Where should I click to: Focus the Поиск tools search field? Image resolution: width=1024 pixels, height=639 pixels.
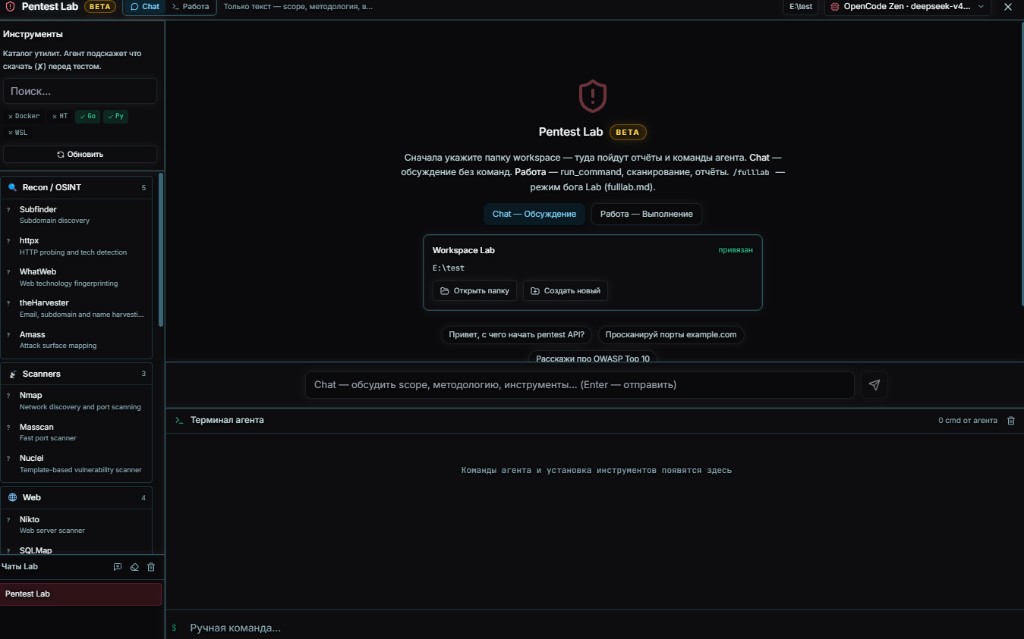pos(80,91)
